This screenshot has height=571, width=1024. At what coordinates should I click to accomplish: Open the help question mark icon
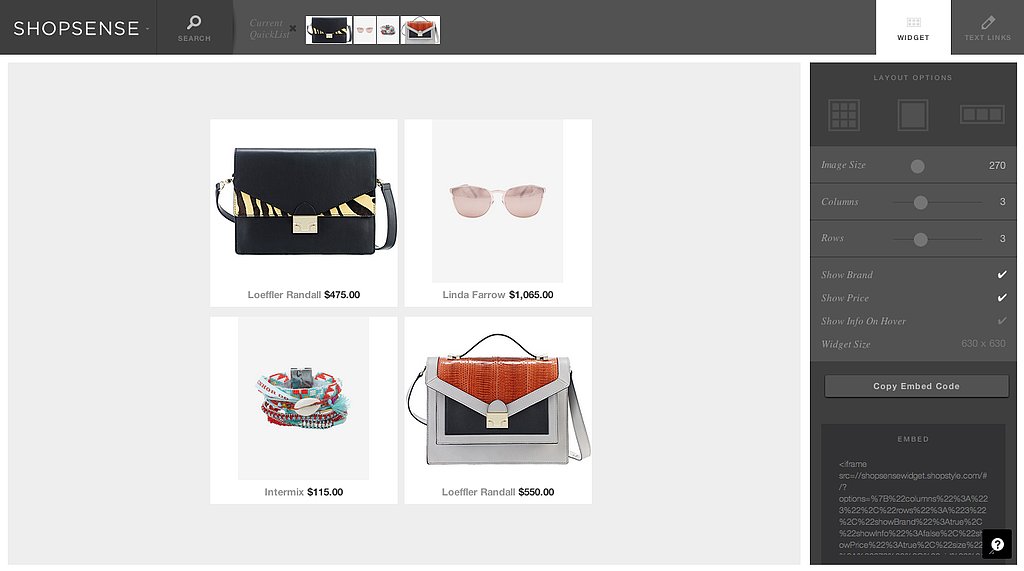997,544
